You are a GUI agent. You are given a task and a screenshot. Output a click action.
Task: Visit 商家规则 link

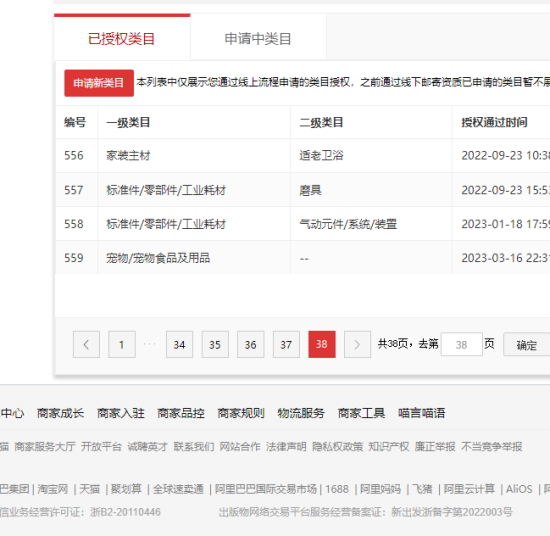click(x=241, y=413)
